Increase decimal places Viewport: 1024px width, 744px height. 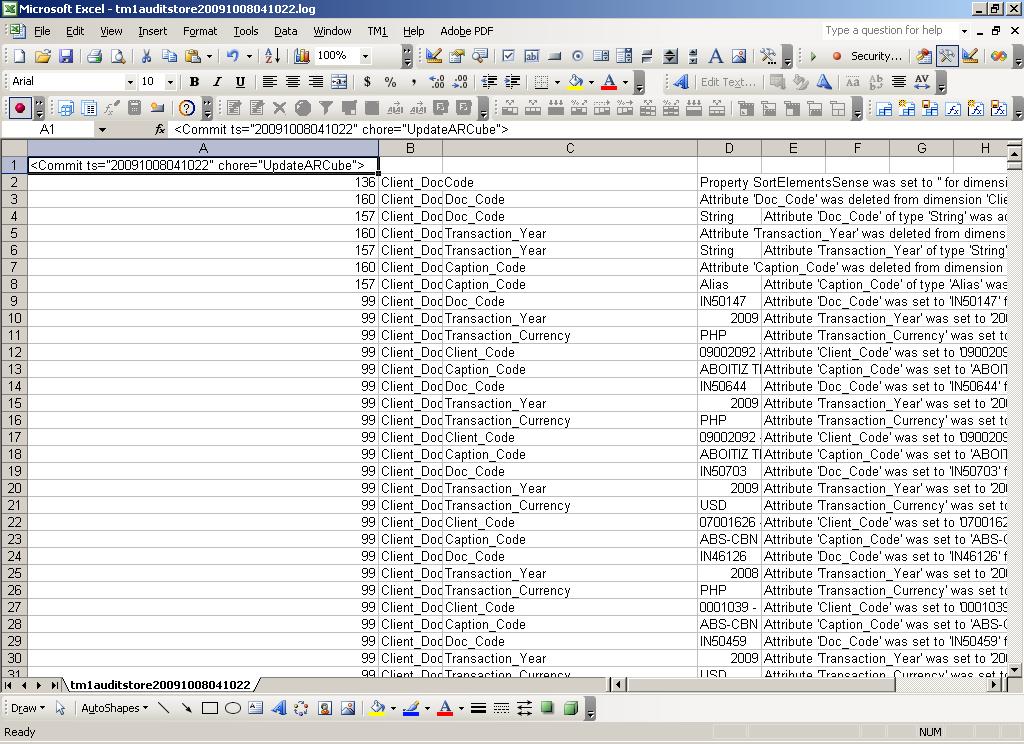pyautogui.click(x=436, y=82)
